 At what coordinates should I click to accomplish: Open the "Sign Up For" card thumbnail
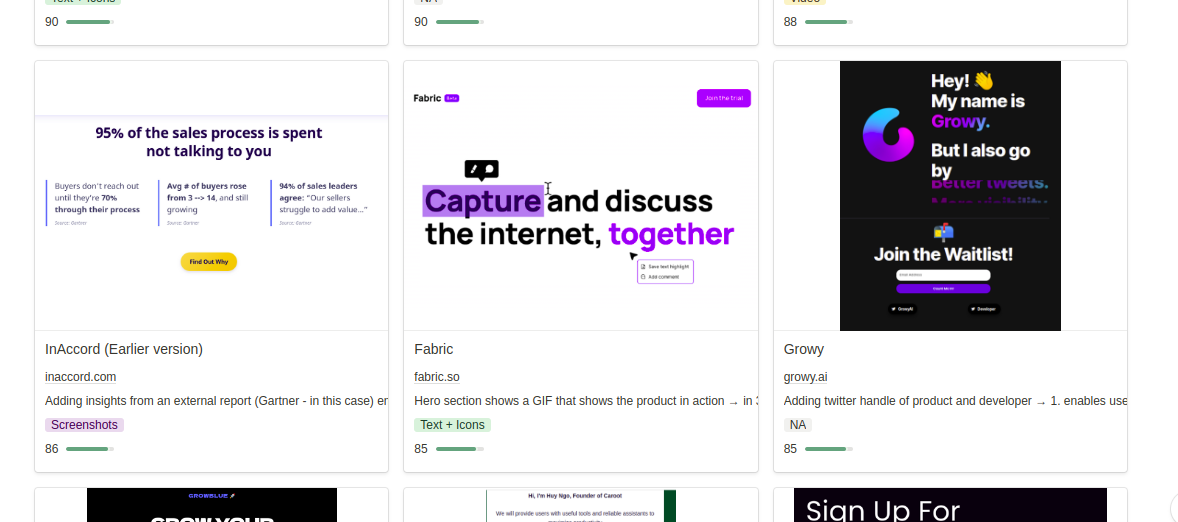click(950, 505)
